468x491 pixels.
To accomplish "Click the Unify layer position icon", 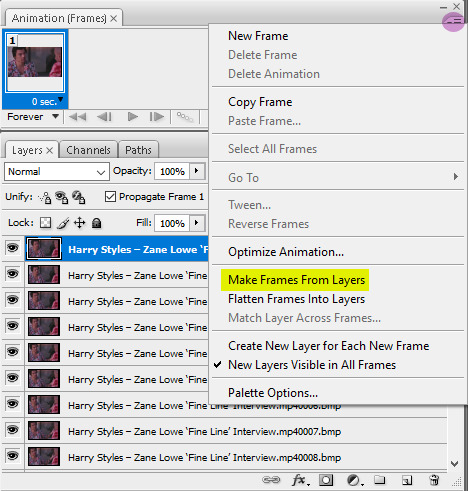I will 45,197.
